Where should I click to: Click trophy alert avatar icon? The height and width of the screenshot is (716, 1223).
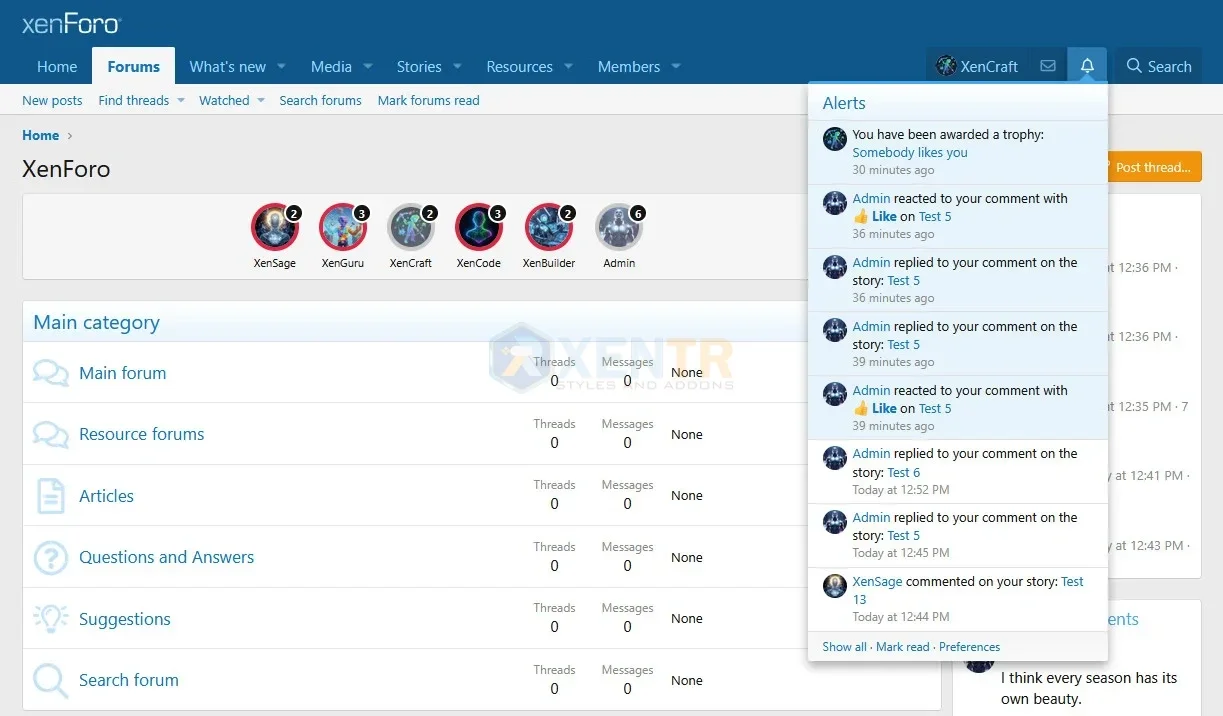[x=835, y=139]
